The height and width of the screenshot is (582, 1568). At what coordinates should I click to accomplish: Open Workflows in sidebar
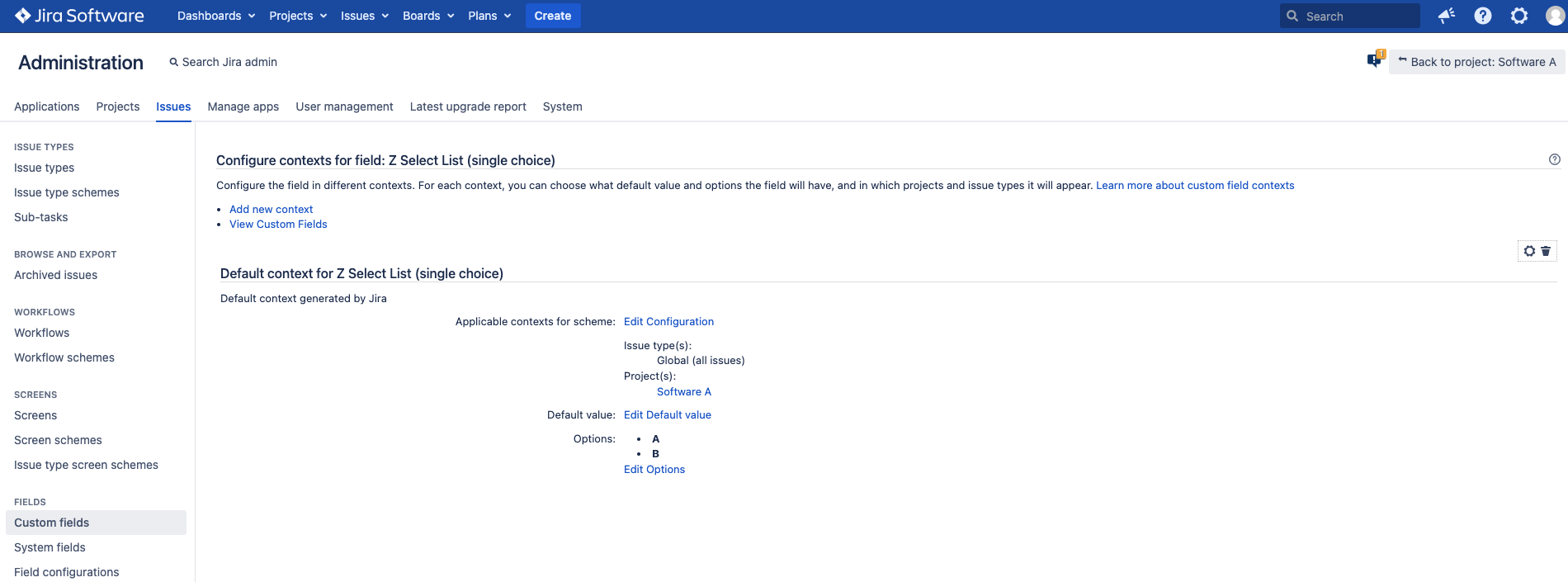tap(42, 333)
